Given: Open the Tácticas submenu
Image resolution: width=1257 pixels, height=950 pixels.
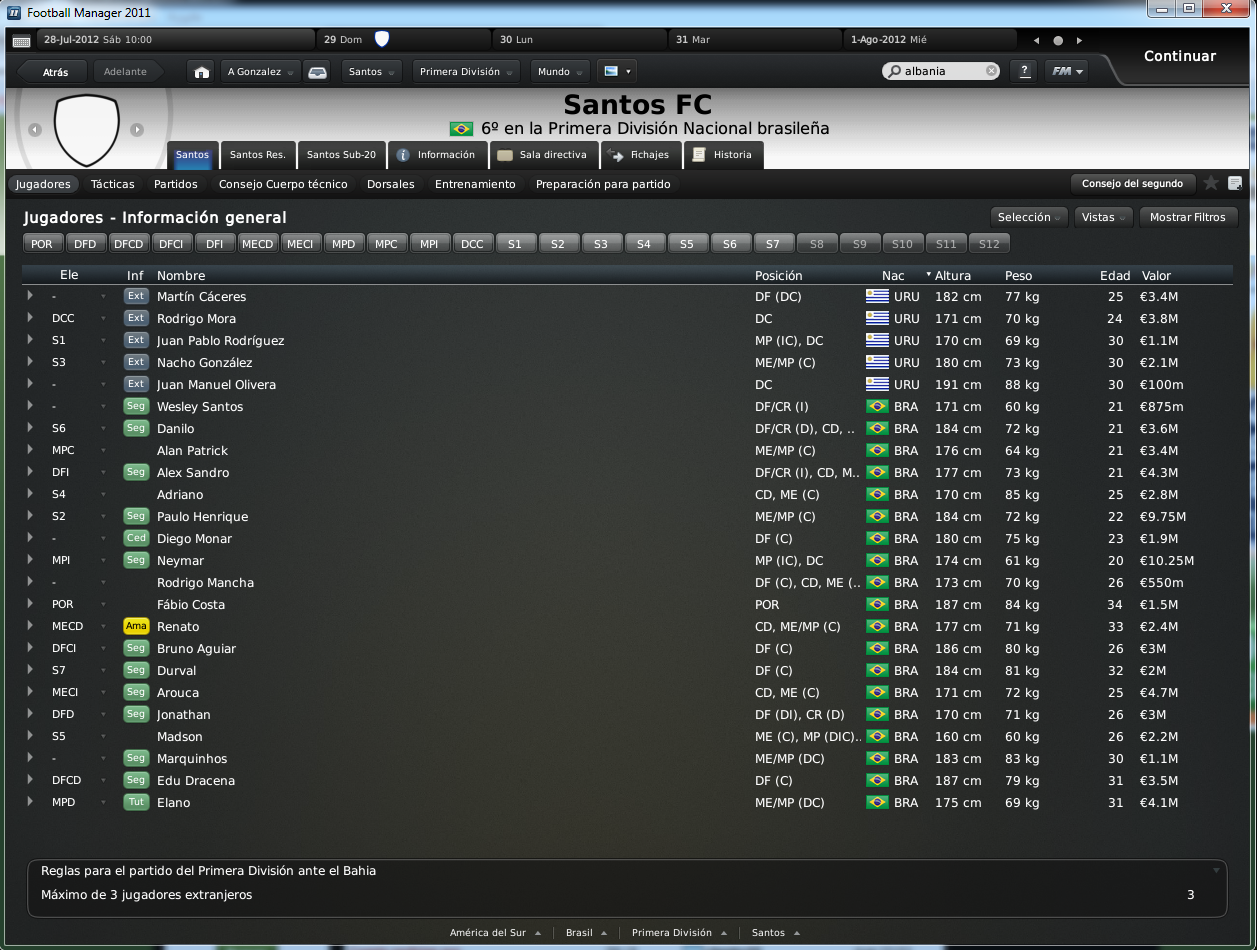Looking at the screenshot, I should point(112,184).
